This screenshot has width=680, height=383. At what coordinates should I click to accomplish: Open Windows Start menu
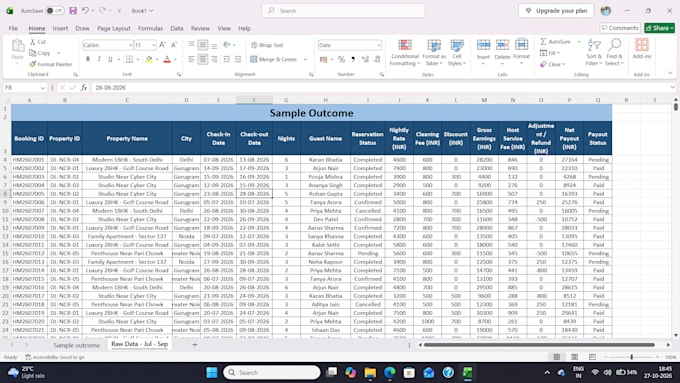click(212, 372)
